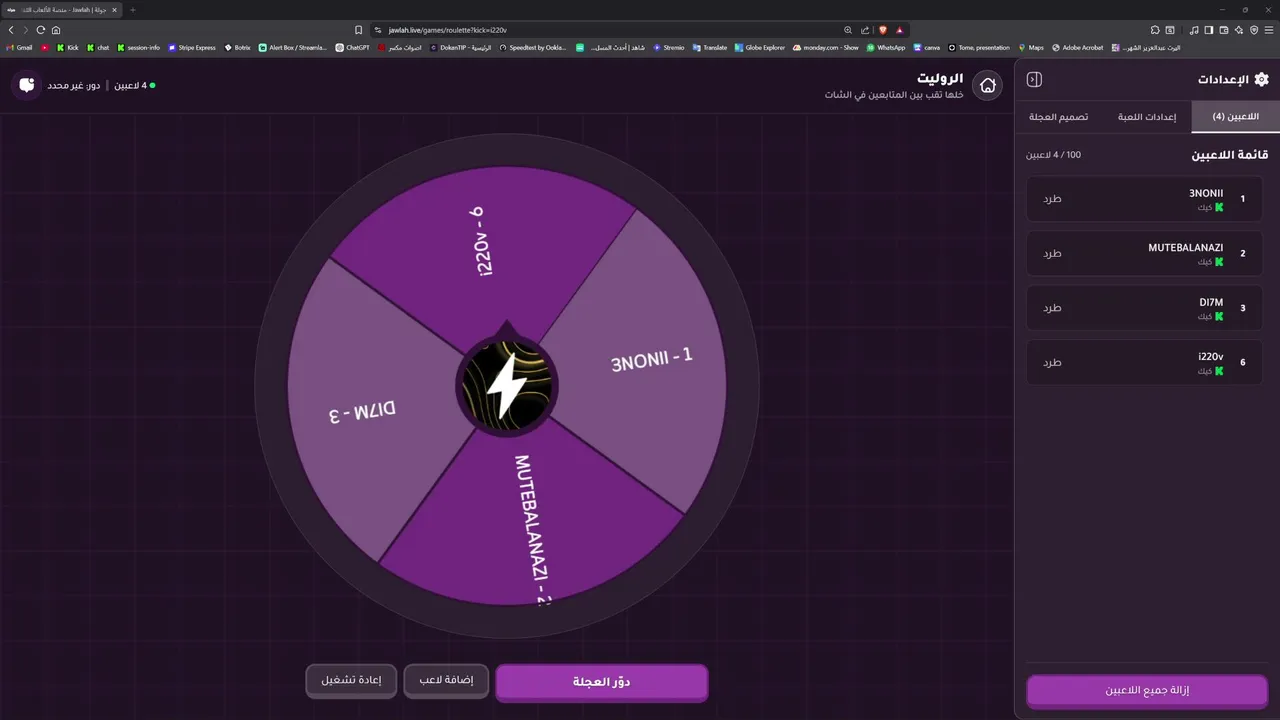Open the WhatsApp bookmark

click(886, 47)
